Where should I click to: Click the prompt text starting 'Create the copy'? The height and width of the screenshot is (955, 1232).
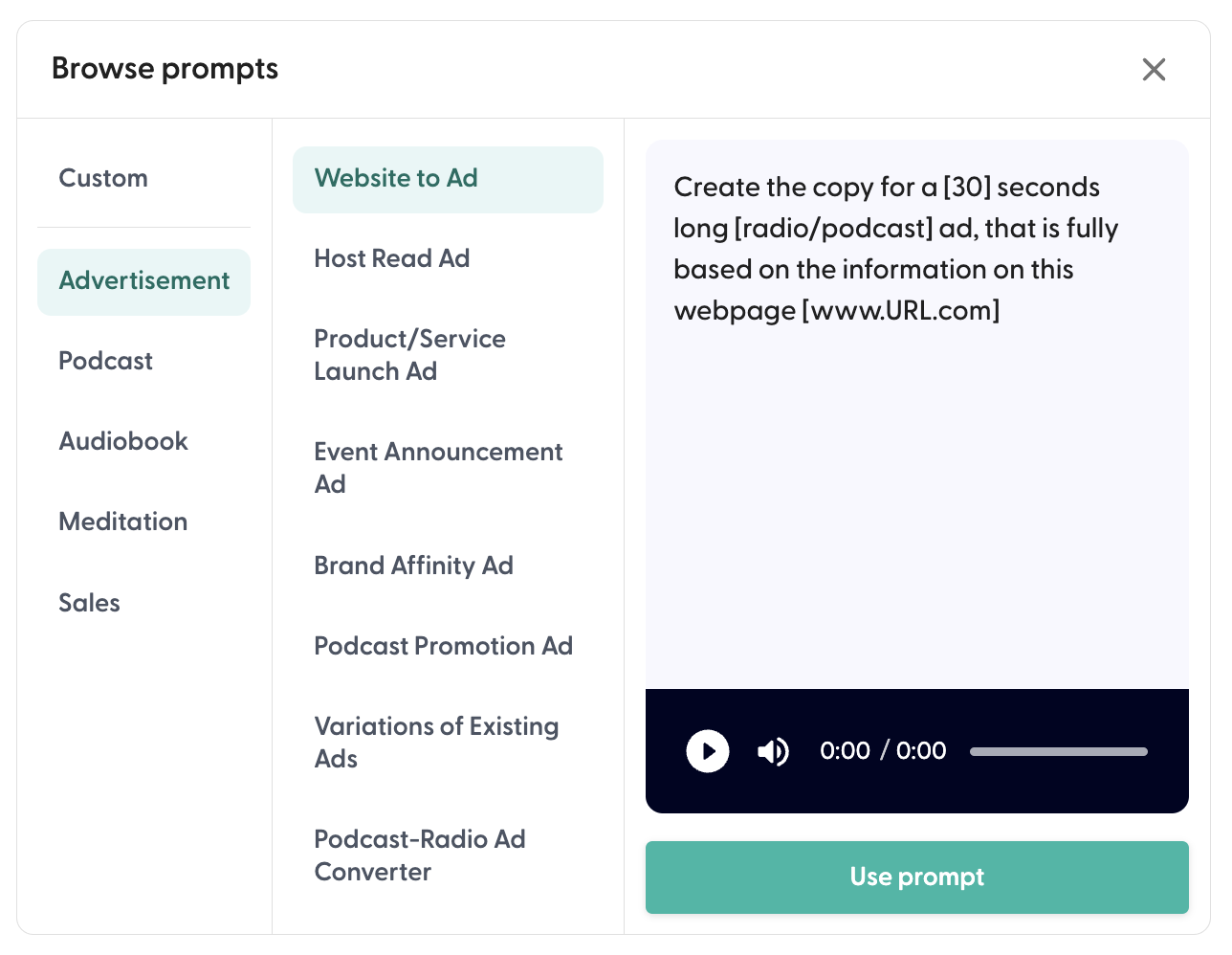click(896, 249)
